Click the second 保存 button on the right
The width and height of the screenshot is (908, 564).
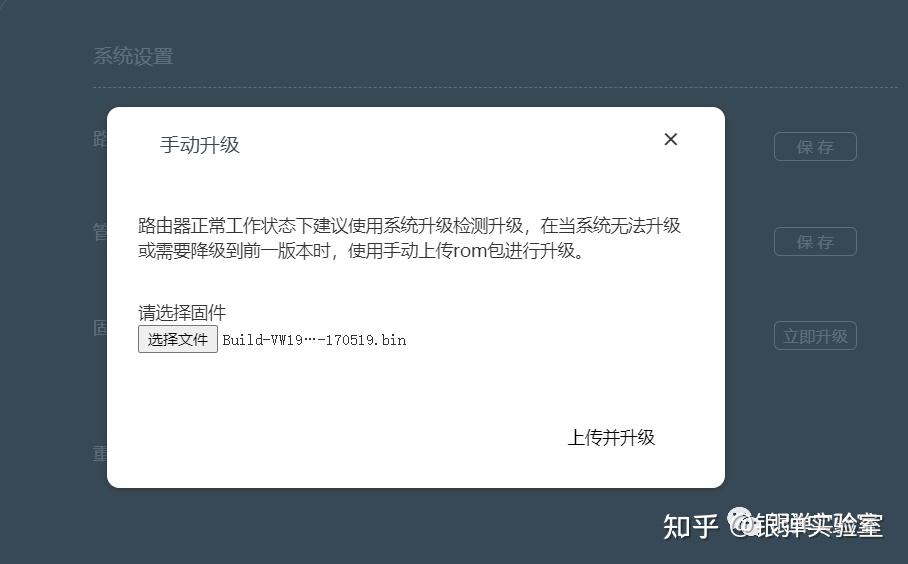tap(815, 241)
